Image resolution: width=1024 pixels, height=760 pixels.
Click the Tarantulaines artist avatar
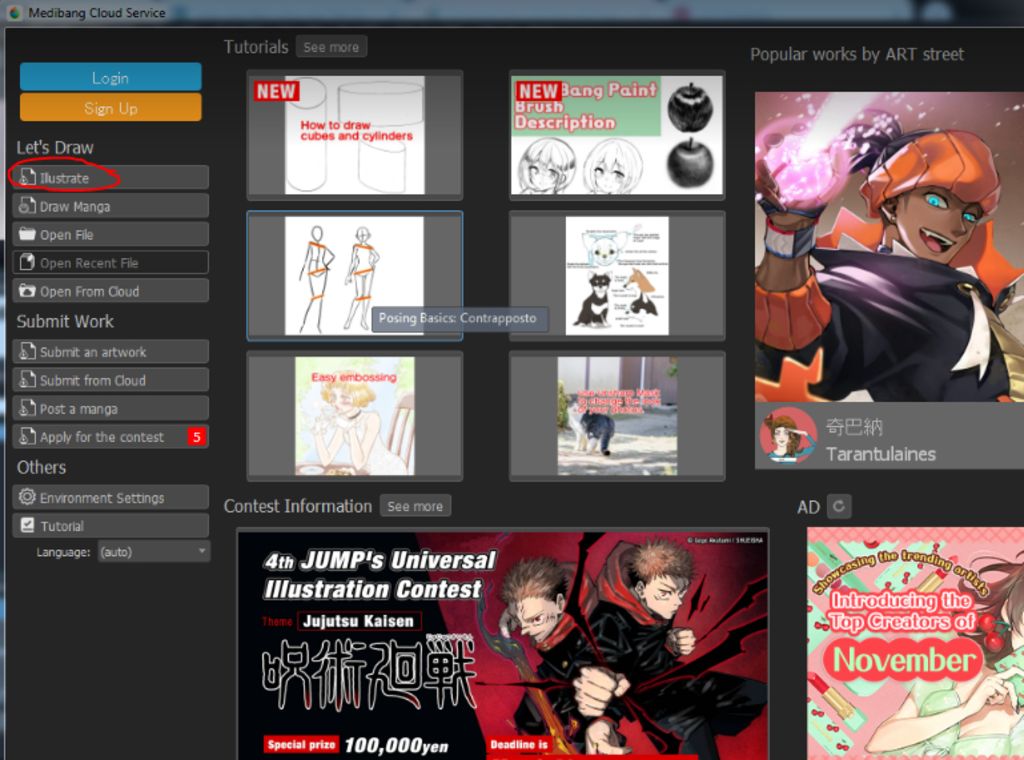788,435
